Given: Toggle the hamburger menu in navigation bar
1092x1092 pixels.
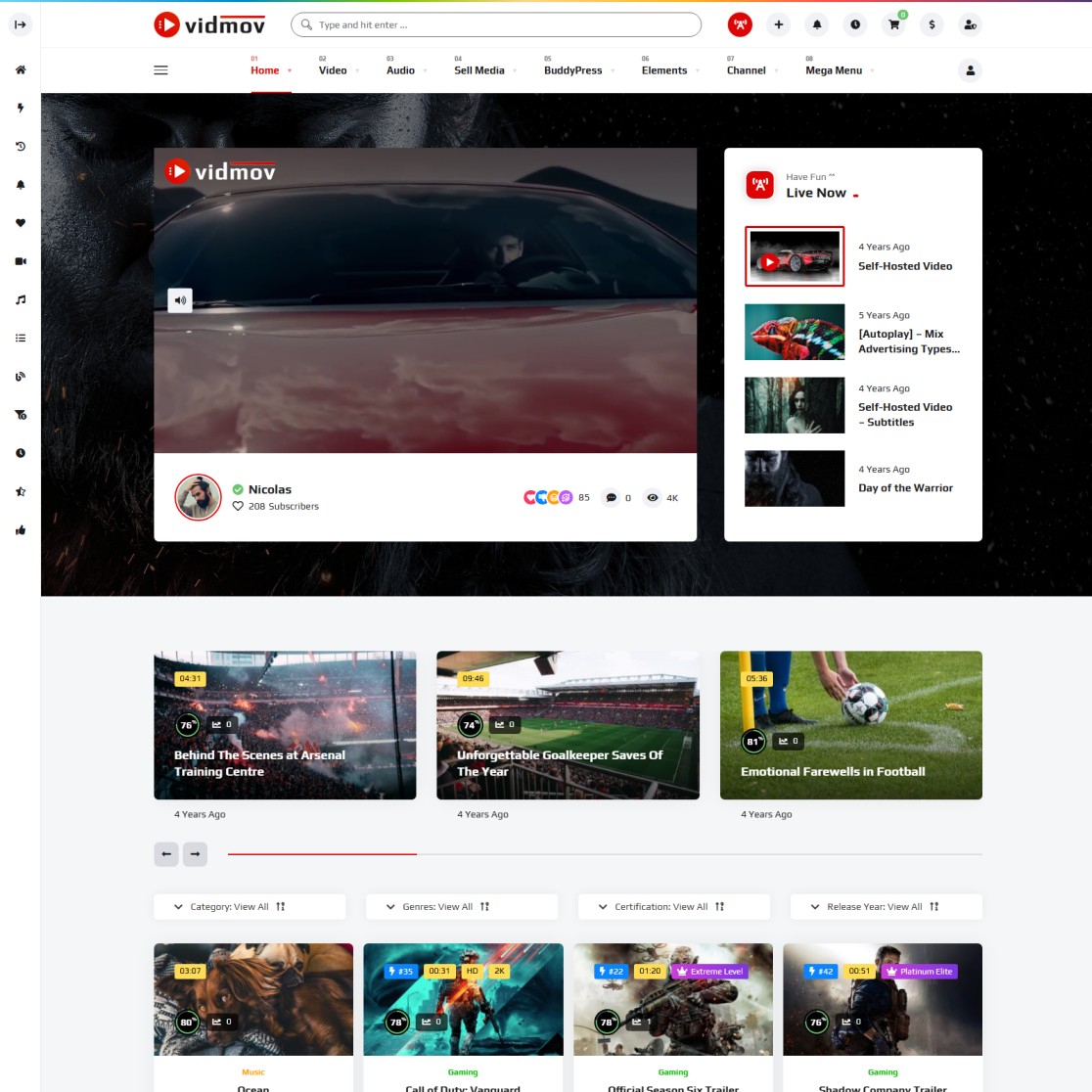Looking at the screenshot, I should pos(161,69).
